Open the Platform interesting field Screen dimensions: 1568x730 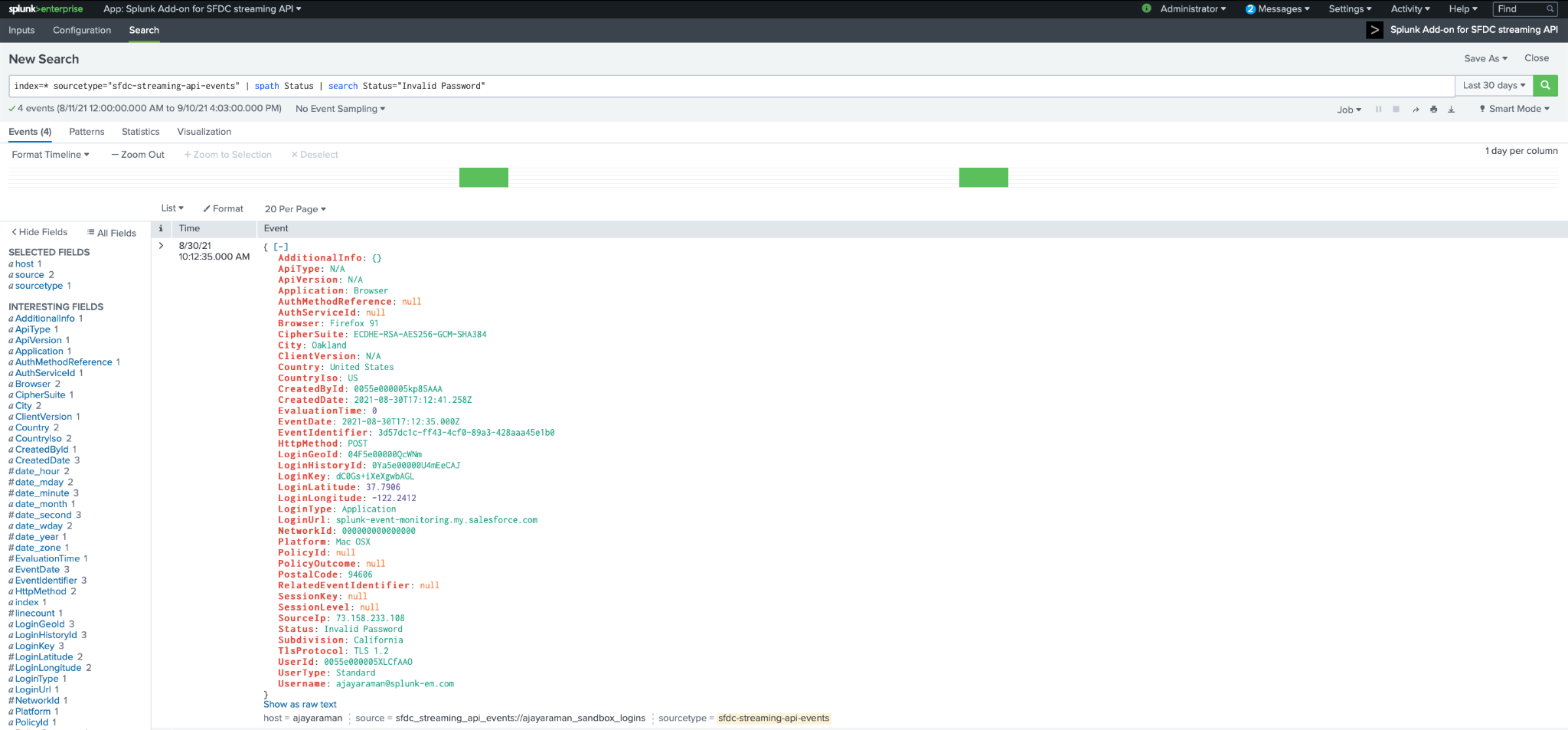click(x=33, y=712)
